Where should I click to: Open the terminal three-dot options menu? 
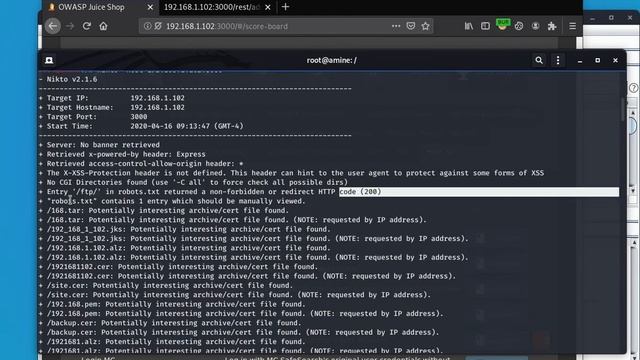[x=558, y=60]
